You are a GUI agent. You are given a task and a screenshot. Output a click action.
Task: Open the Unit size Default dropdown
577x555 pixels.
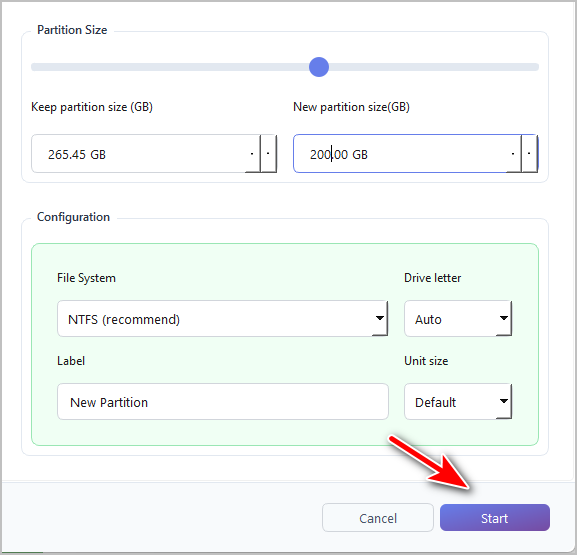458,402
